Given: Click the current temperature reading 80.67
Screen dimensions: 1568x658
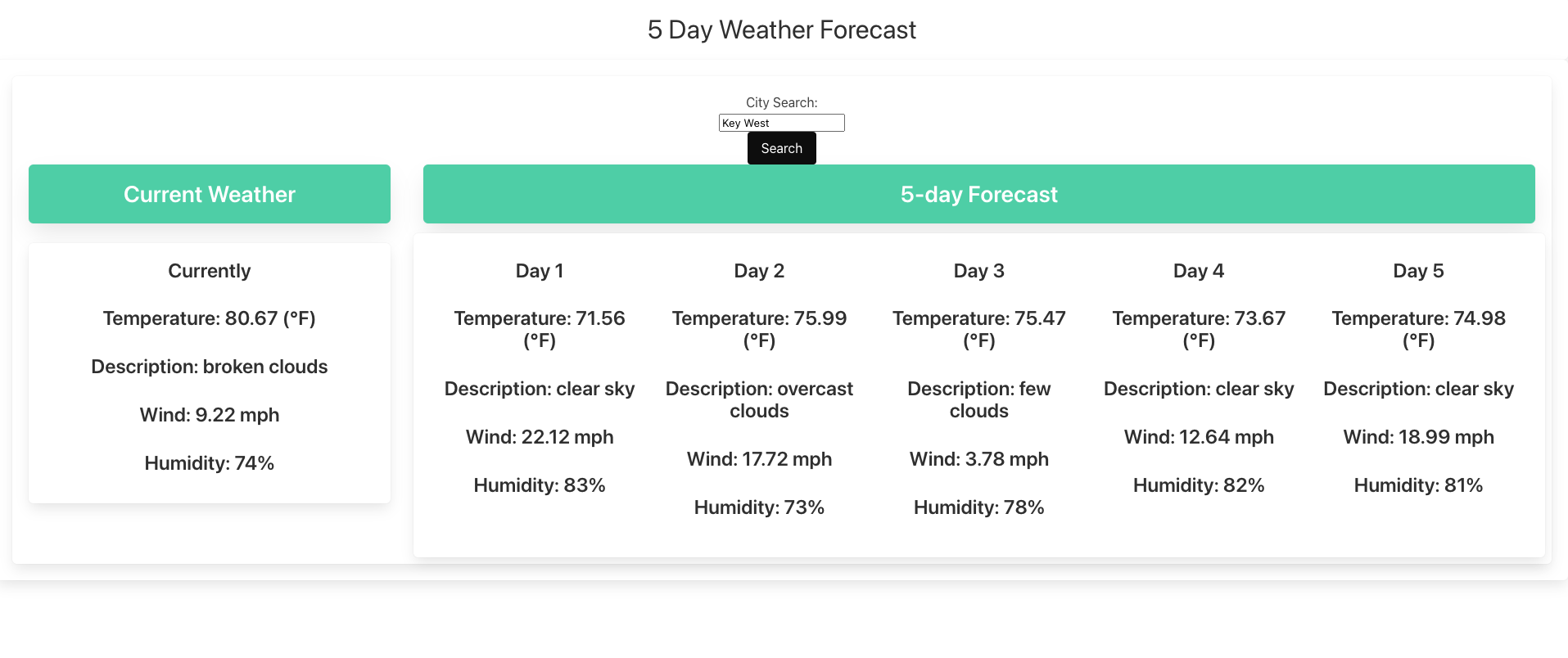Looking at the screenshot, I should [209, 318].
